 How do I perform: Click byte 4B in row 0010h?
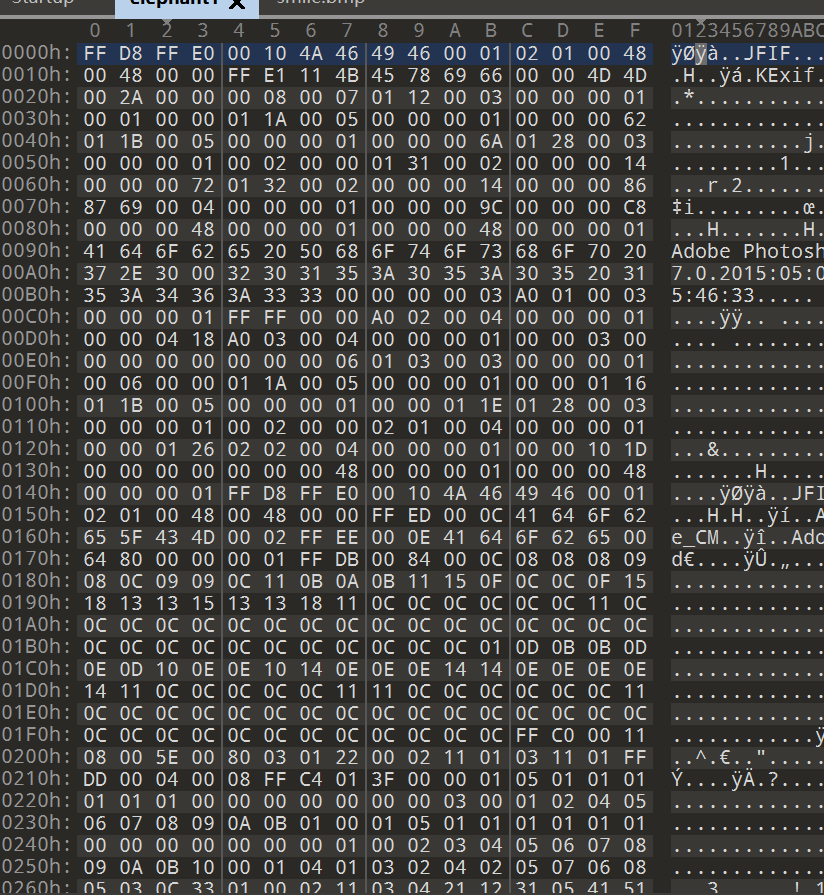(346, 75)
